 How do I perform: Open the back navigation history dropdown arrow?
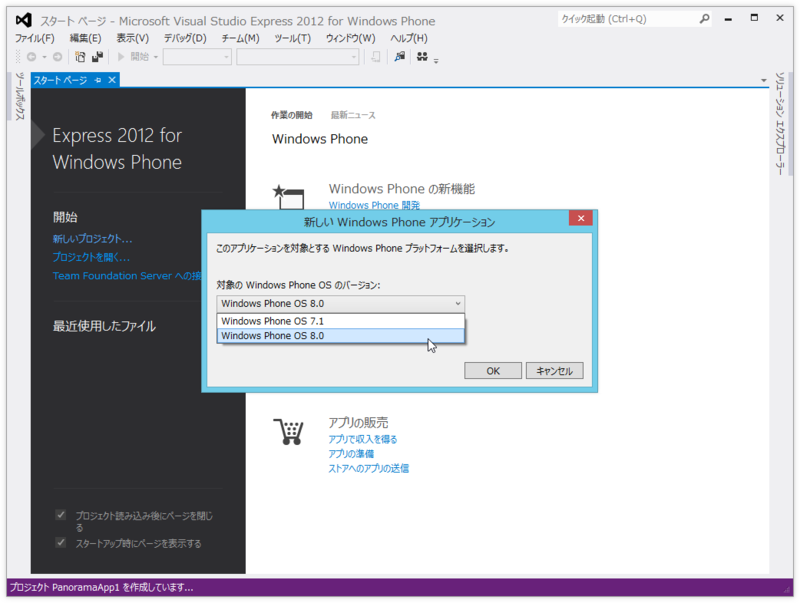pos(44,57)
